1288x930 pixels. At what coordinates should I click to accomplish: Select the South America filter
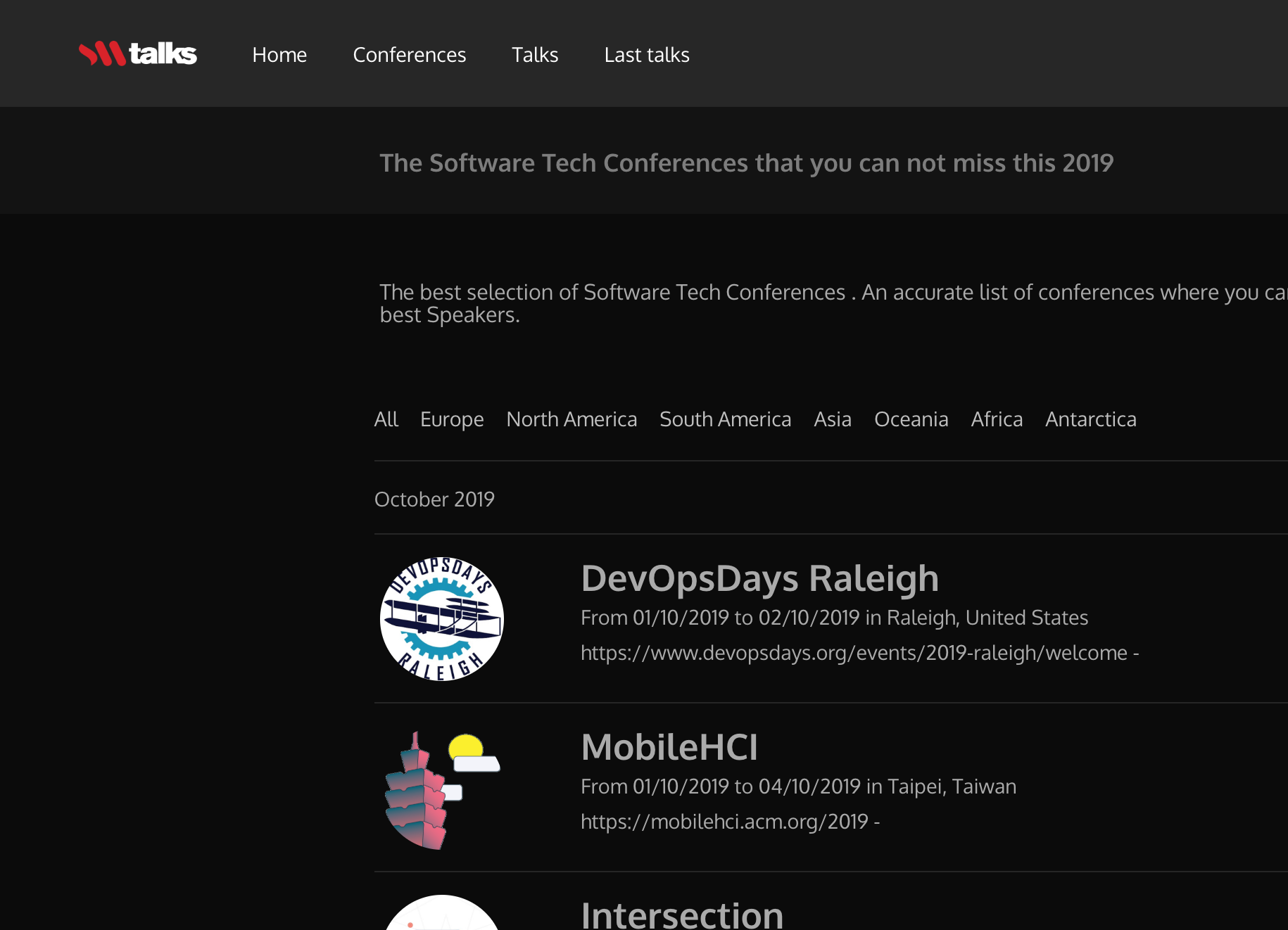click(x=725, y=419)
